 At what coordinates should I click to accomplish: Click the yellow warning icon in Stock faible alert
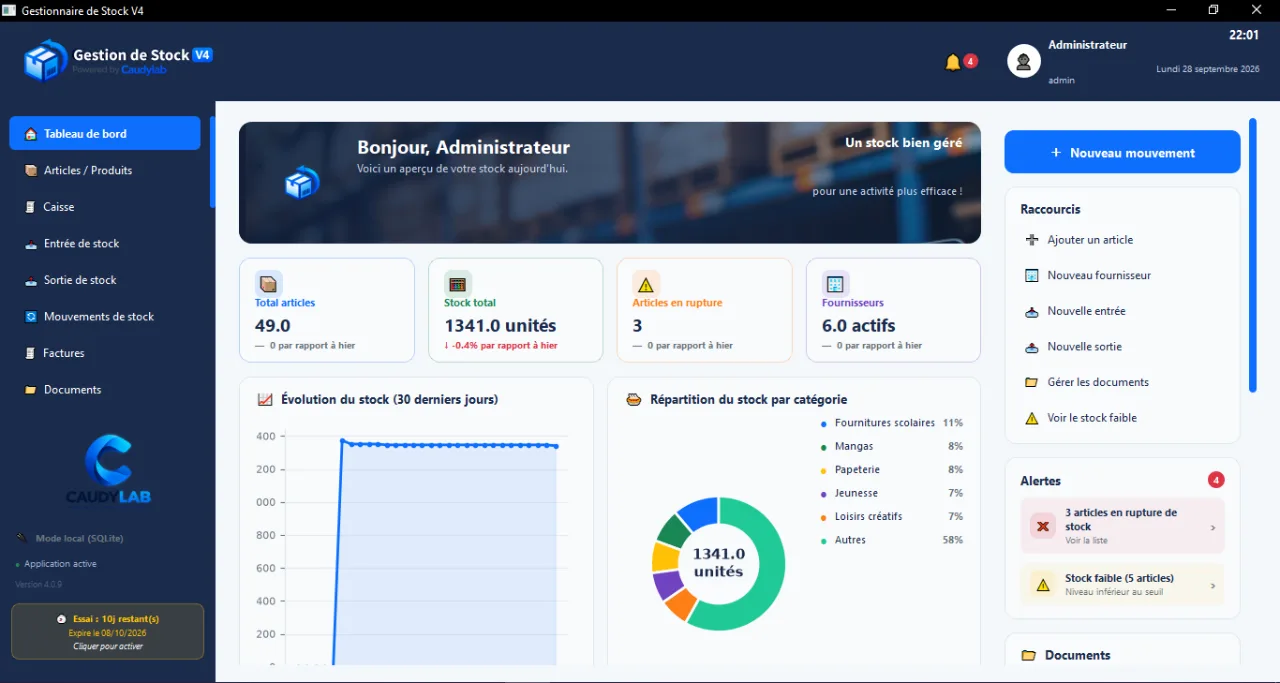pos(1043,585)
